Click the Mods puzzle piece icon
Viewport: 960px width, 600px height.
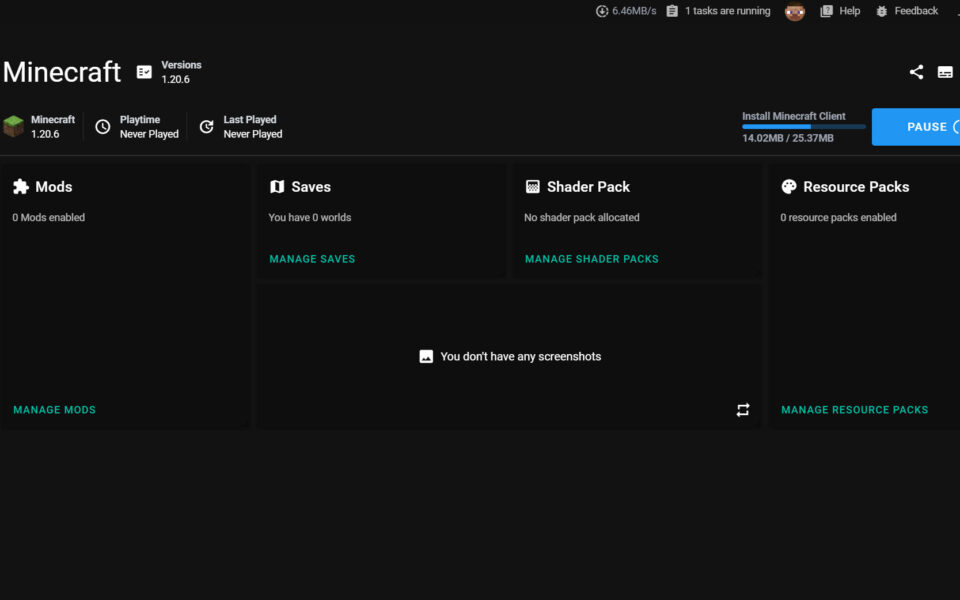pyautogui.click(x=21, y=187)
